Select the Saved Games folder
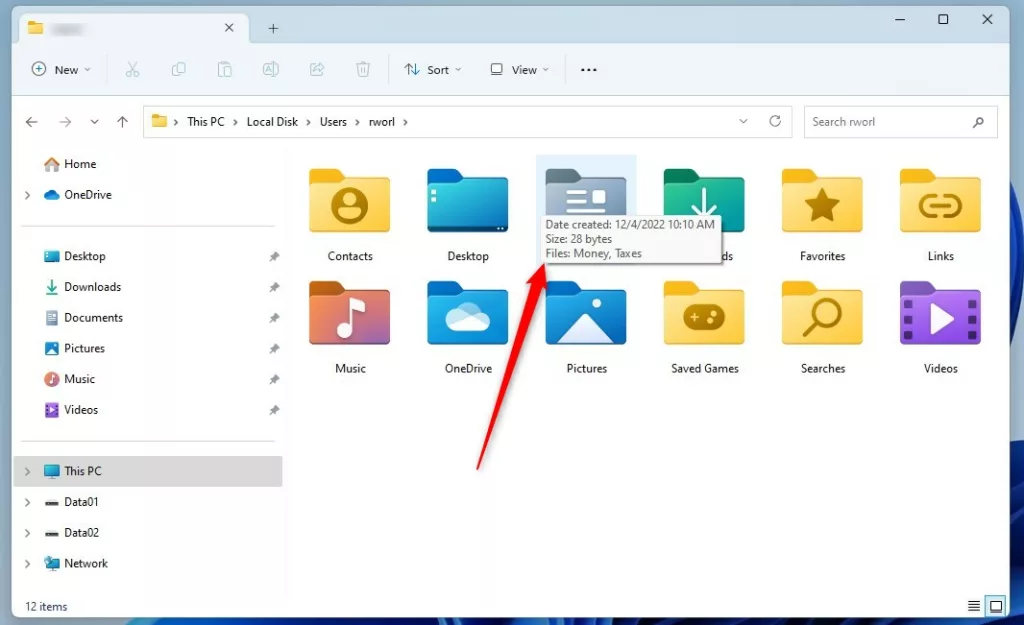Viewport: 1024px width, 625px height. tap(704, 327)
